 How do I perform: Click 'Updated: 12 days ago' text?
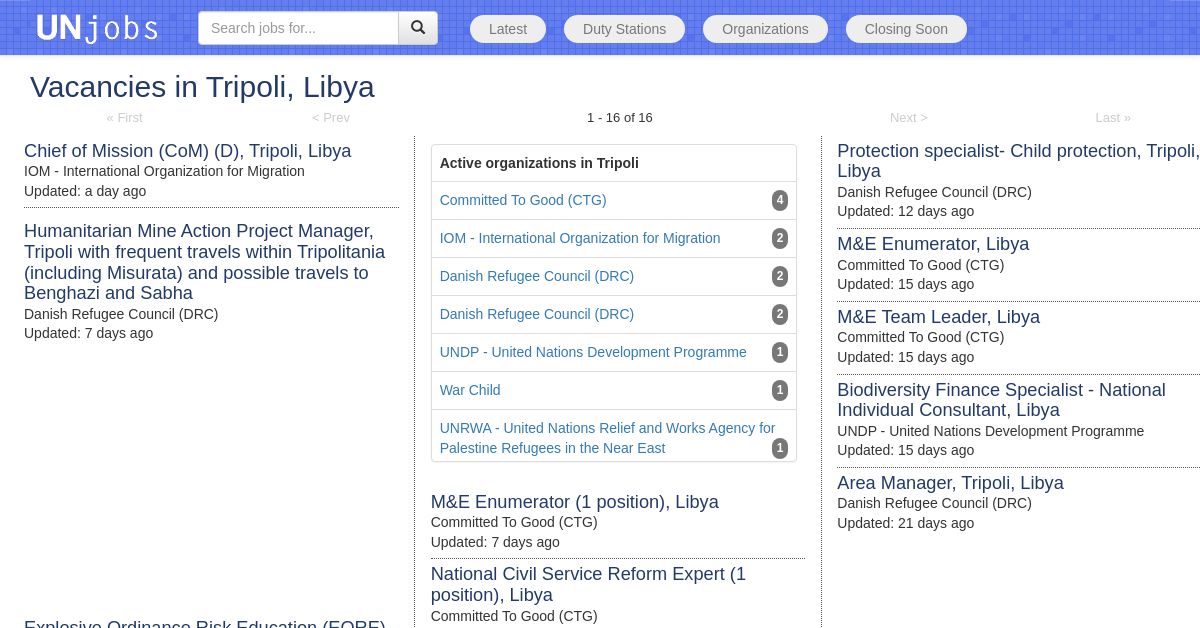point(905,211)
